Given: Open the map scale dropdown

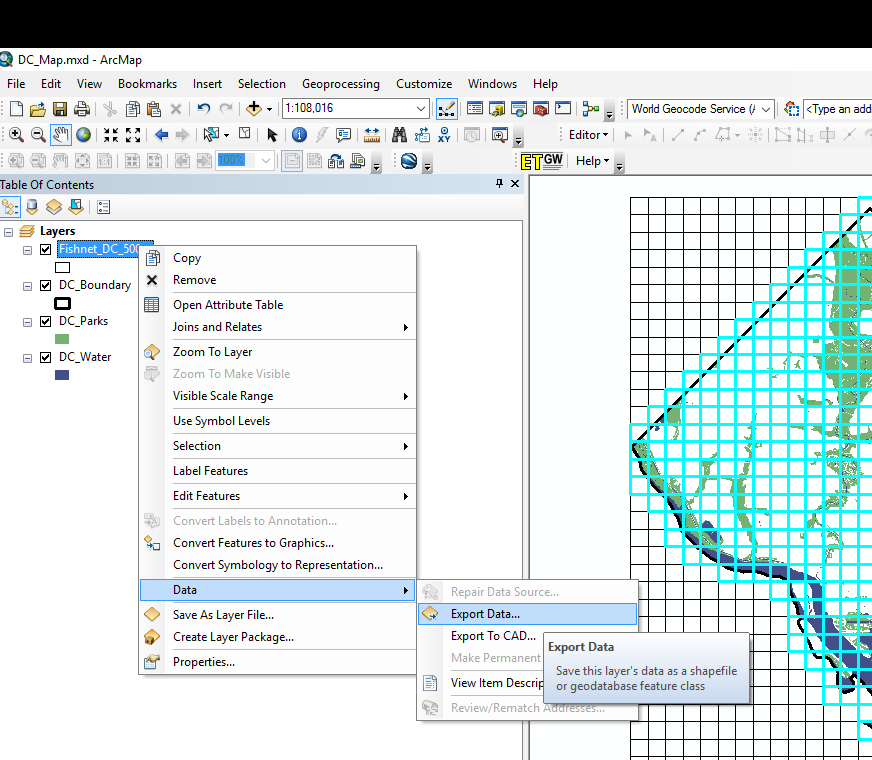Looking at the screenshot, I should click(421, 109).
